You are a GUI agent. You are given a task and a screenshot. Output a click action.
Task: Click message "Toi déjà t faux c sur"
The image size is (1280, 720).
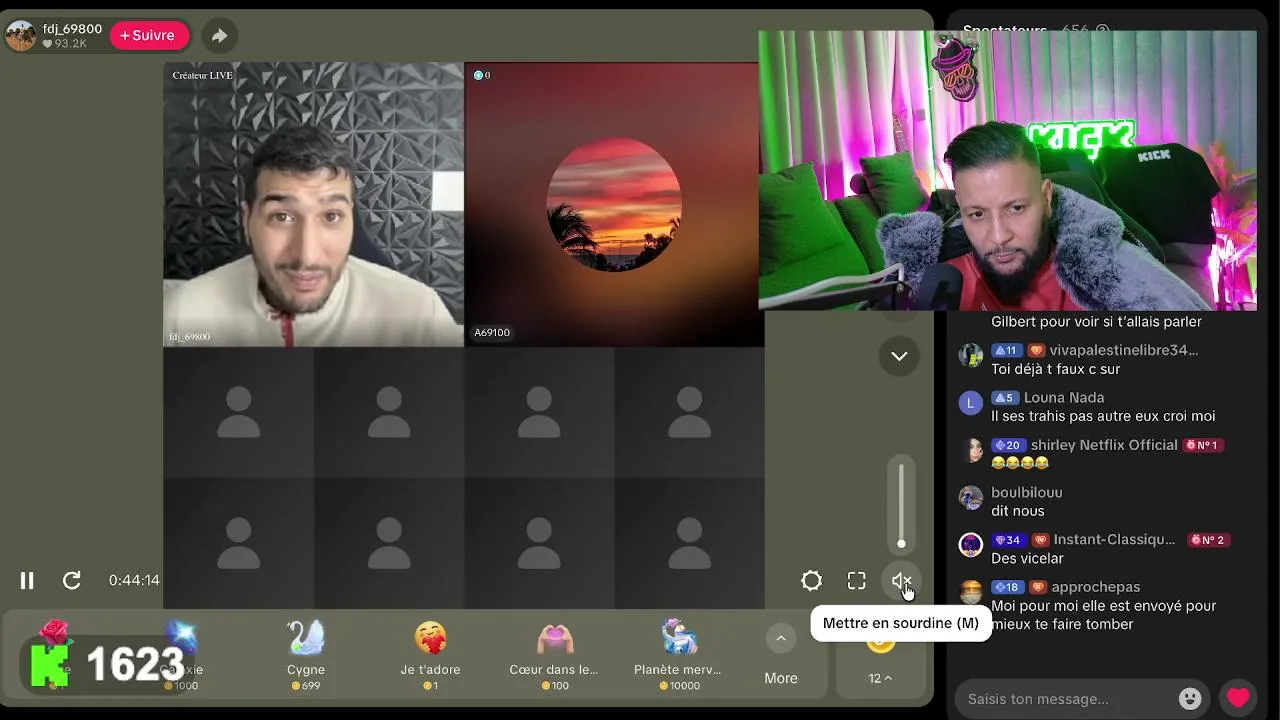click(x=1055, y=369)
